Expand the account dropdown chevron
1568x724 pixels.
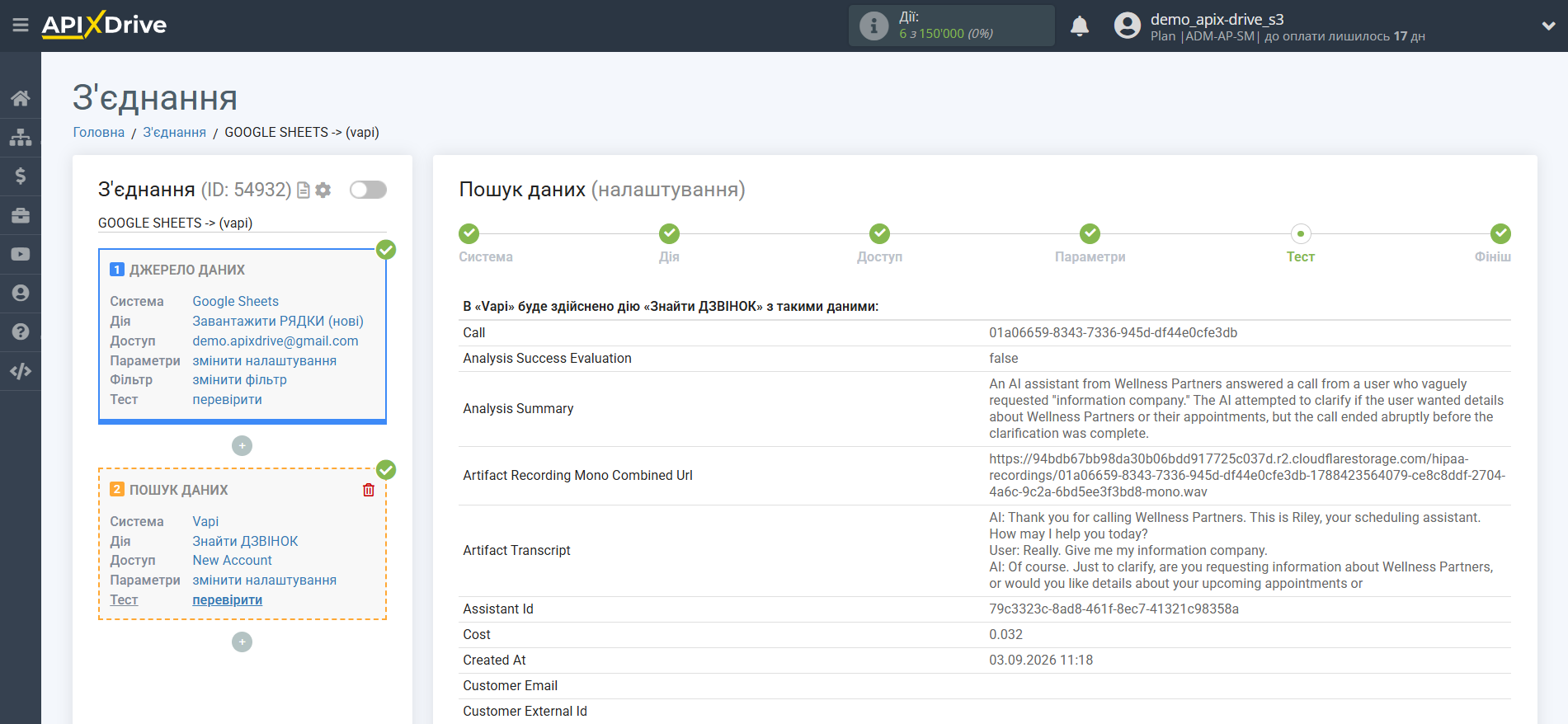pyautogui.click(x=1548, y=26)
